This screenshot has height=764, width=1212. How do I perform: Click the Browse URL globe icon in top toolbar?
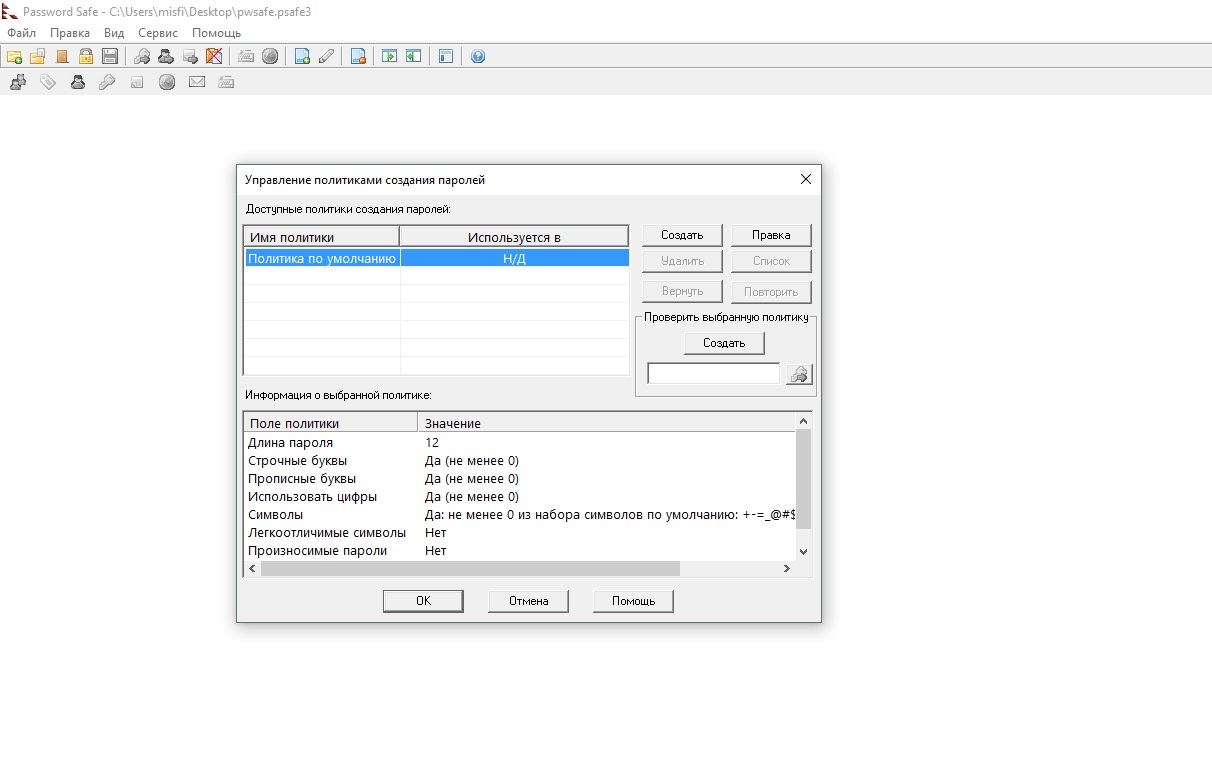pyautogui.click(x=270, y=56)
